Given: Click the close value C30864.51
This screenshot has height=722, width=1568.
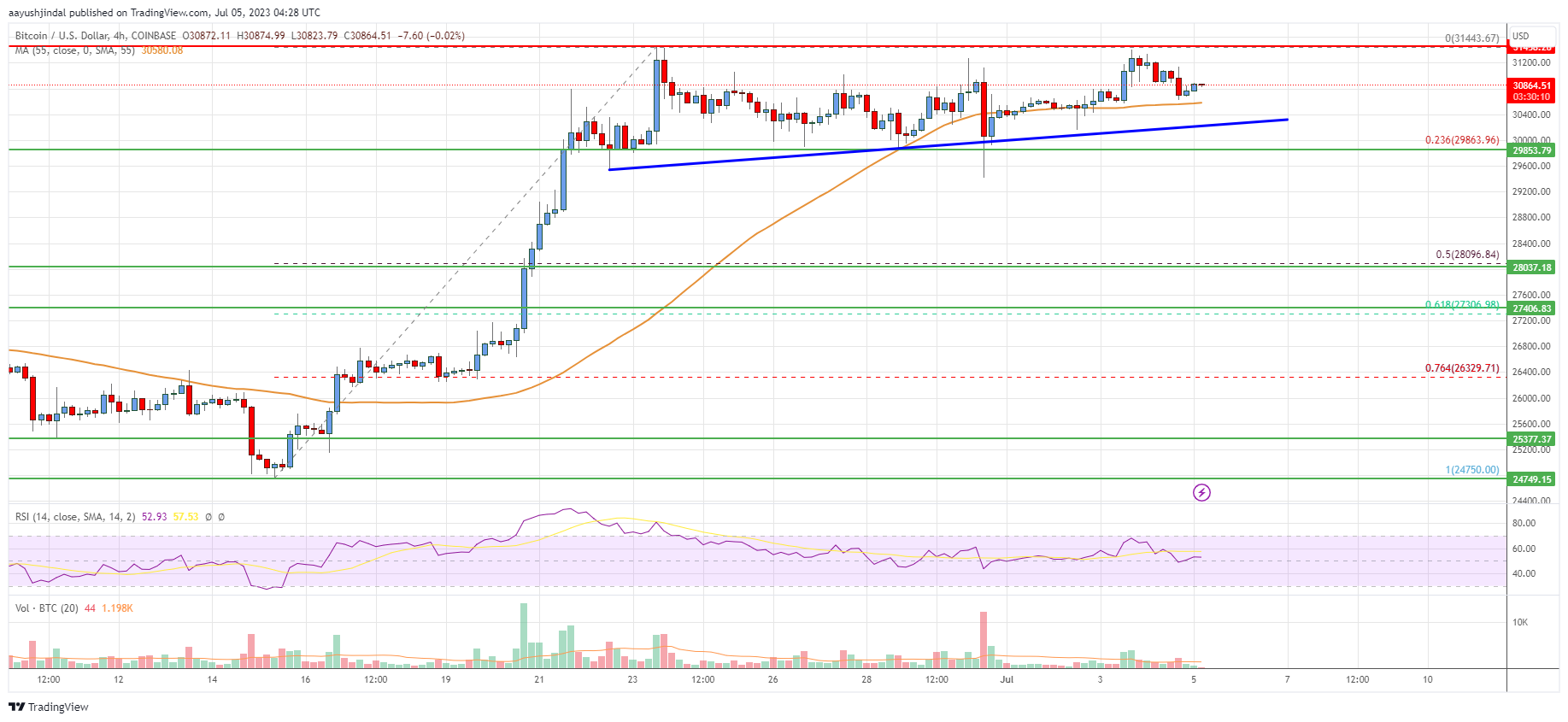Looking at the screenshot, I should [x=366, y=36].
